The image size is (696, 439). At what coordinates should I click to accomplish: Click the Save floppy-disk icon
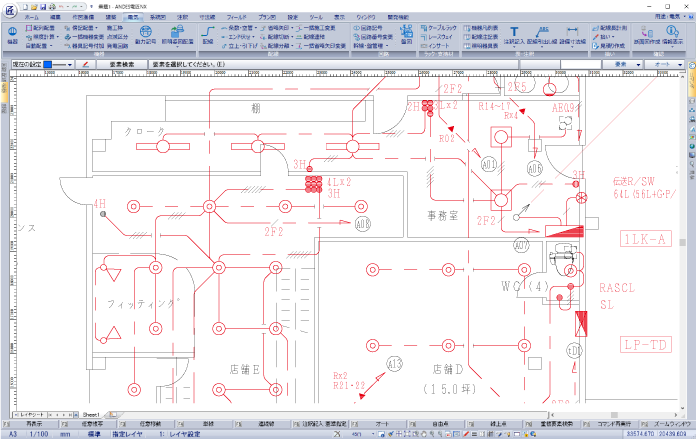click(x=43, y=7)
